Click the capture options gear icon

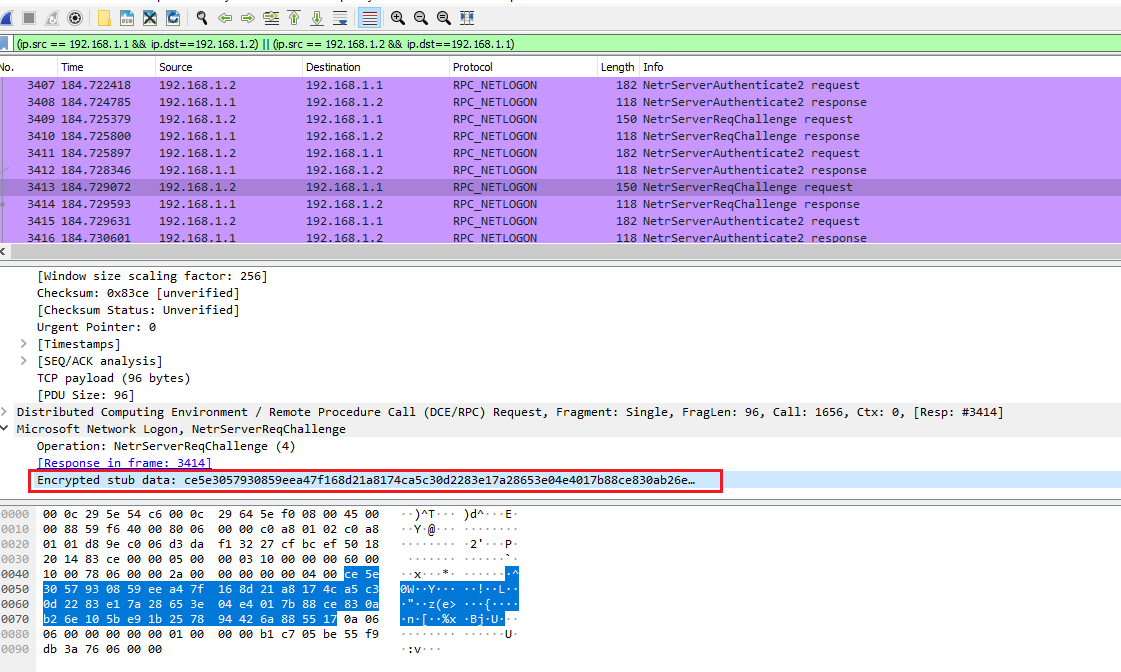pyautogui.click(x=75, y=18)
